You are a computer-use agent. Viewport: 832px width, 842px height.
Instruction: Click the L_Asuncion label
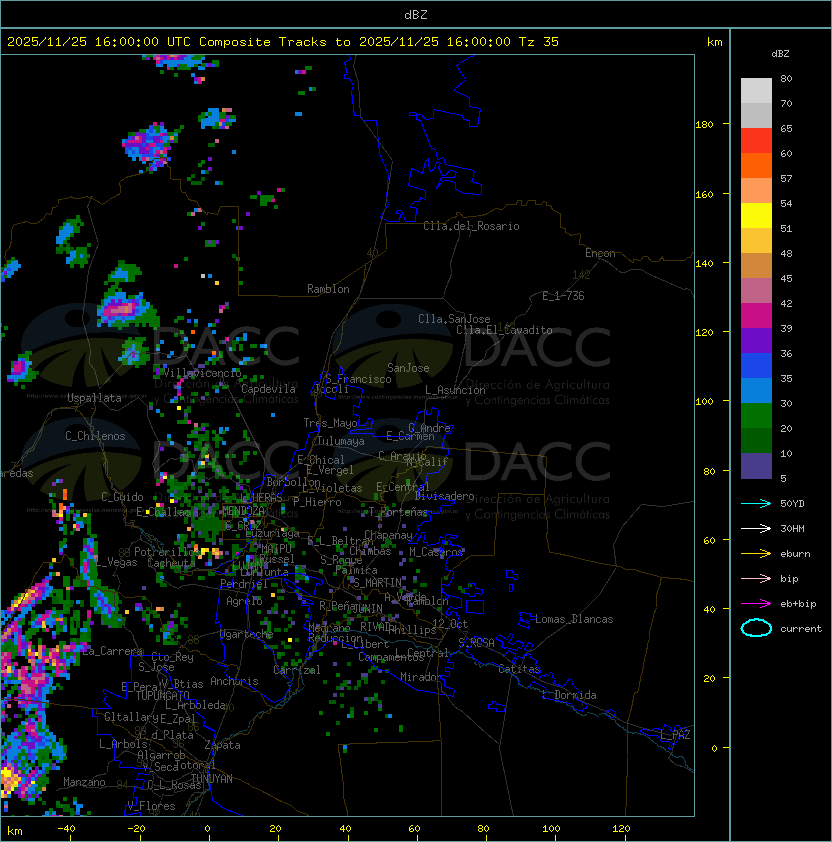[x=455, y=390]
